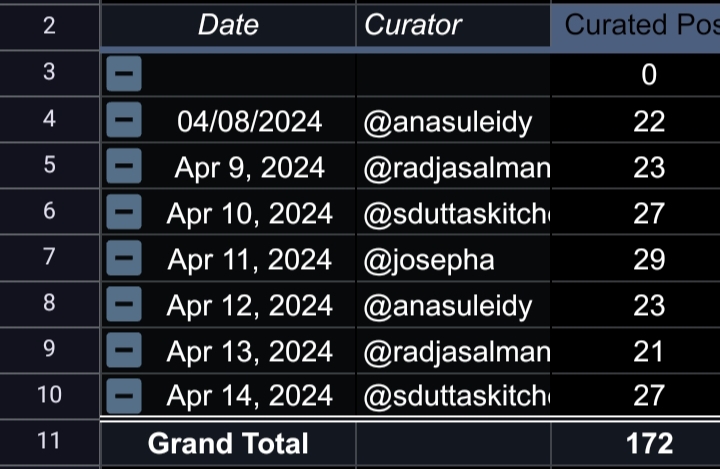
Task: Collapse the Apr 14, 2024 group
Action: pos(124,396)
